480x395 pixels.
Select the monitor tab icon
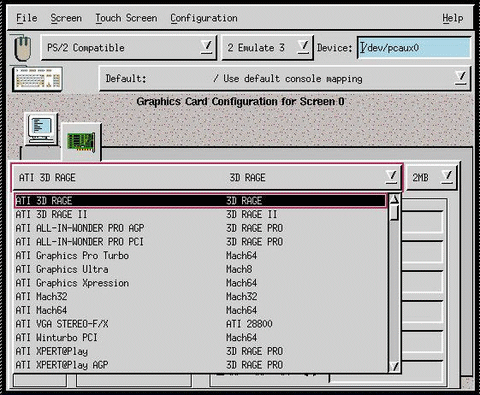pyautogui.click(x=41, y=129)
